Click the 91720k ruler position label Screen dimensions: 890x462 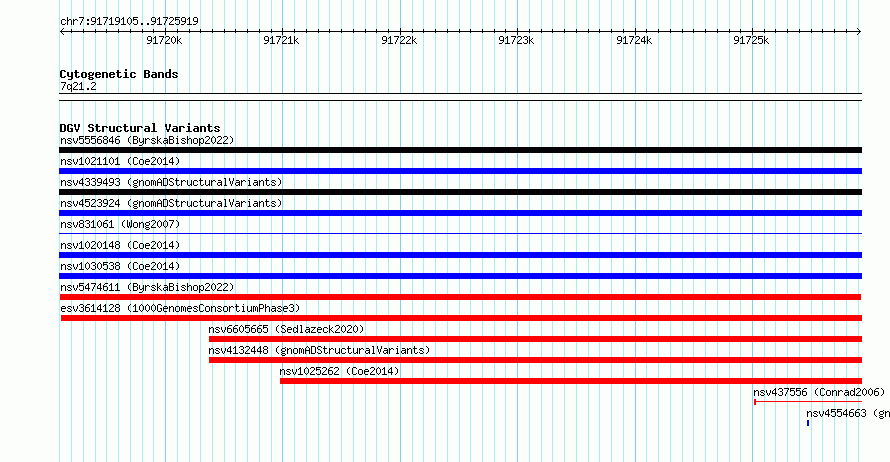click(x=164, y=40)
